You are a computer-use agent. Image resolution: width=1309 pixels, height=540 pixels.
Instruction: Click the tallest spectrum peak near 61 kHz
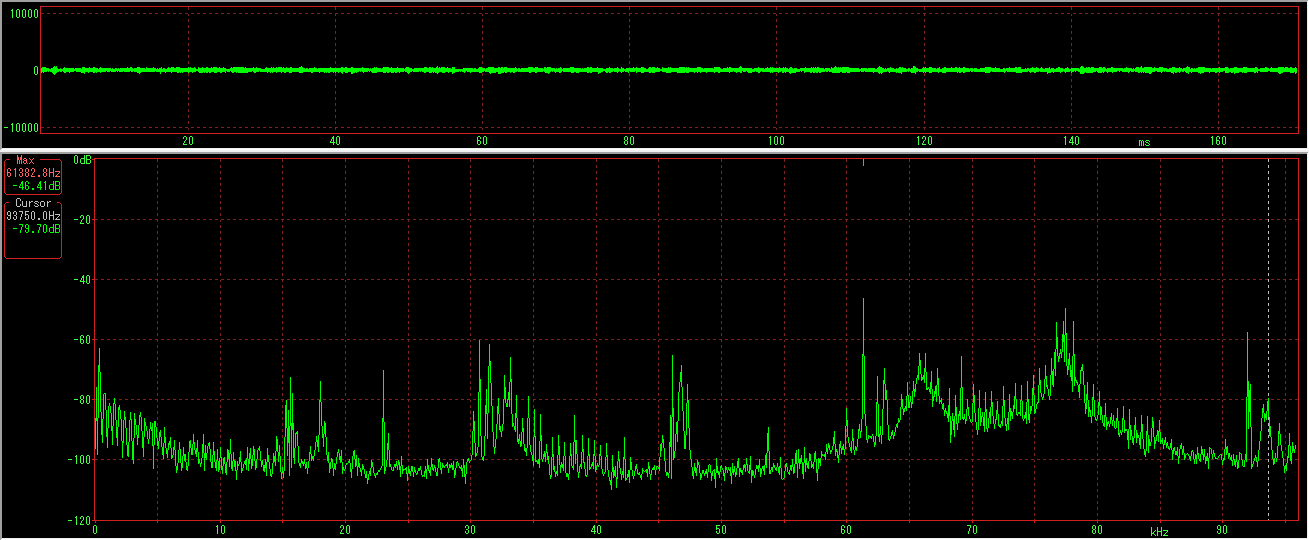pyautogui.click(x=863, y=300)
